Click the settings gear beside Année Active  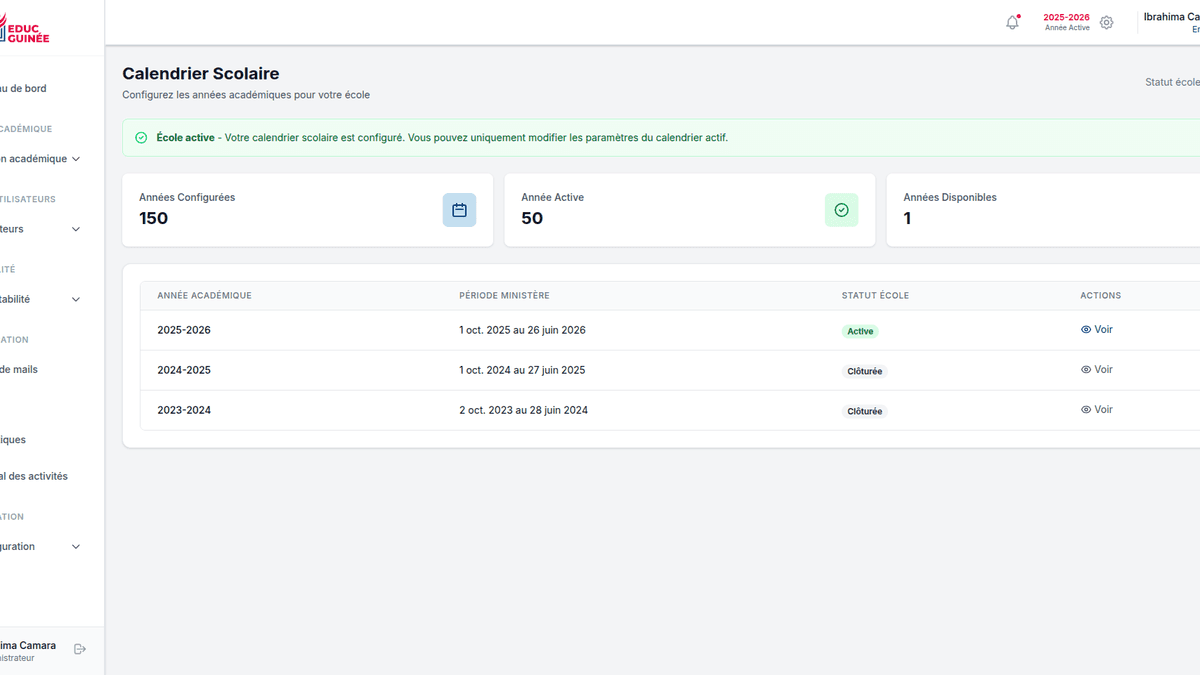pyautogui.click(x=1106, y=22)
